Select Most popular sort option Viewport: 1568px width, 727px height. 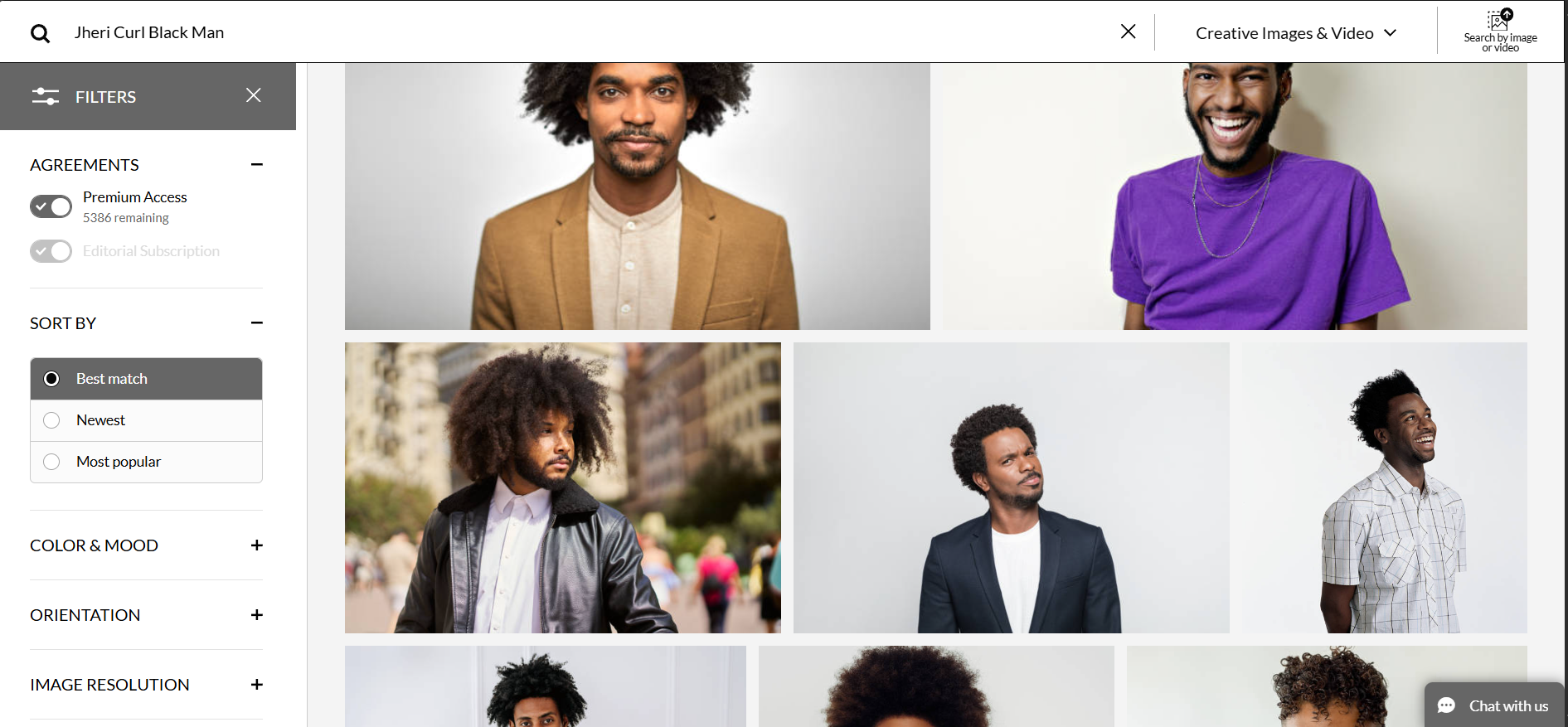[146, 462]
